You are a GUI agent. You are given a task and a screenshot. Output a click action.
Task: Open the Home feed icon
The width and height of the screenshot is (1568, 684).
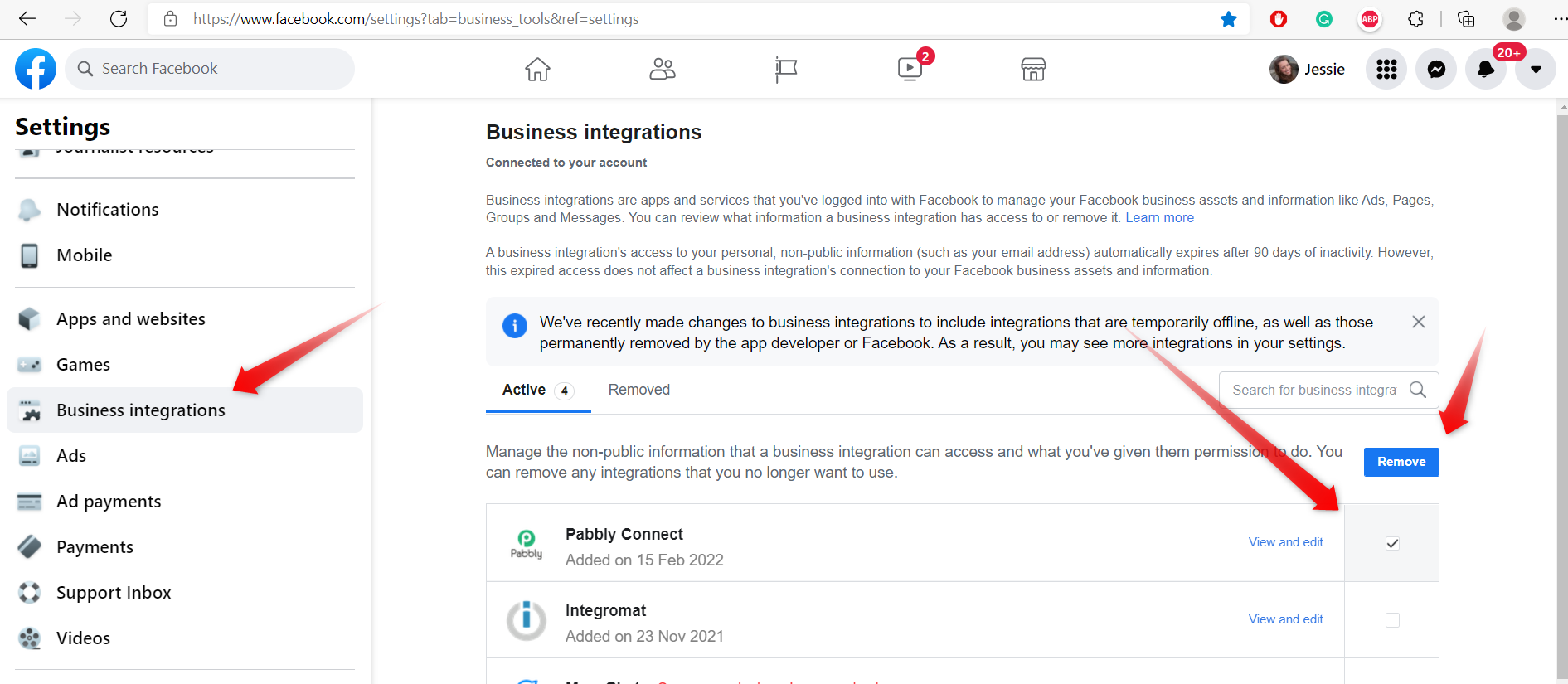(537, 69)
